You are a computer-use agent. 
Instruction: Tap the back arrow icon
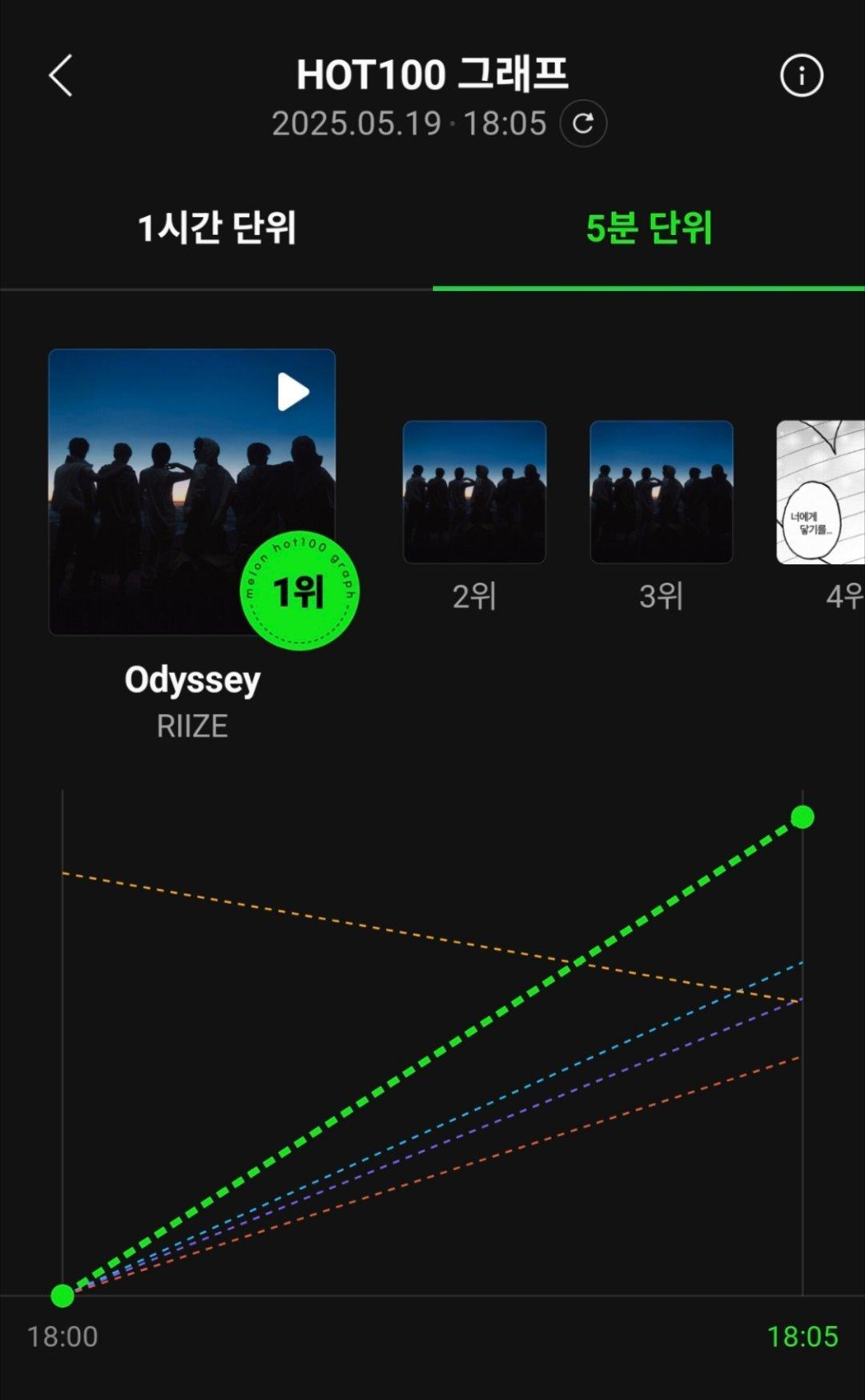[x=61, y=76]
